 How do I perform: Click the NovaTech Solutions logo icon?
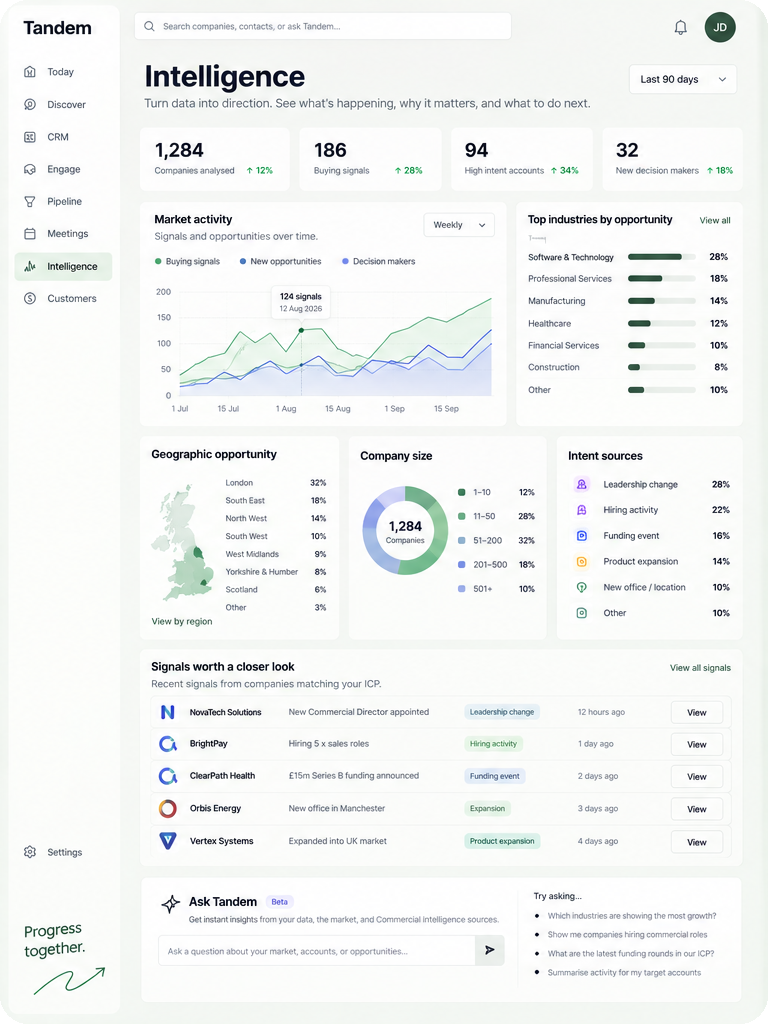pos(168,712)
